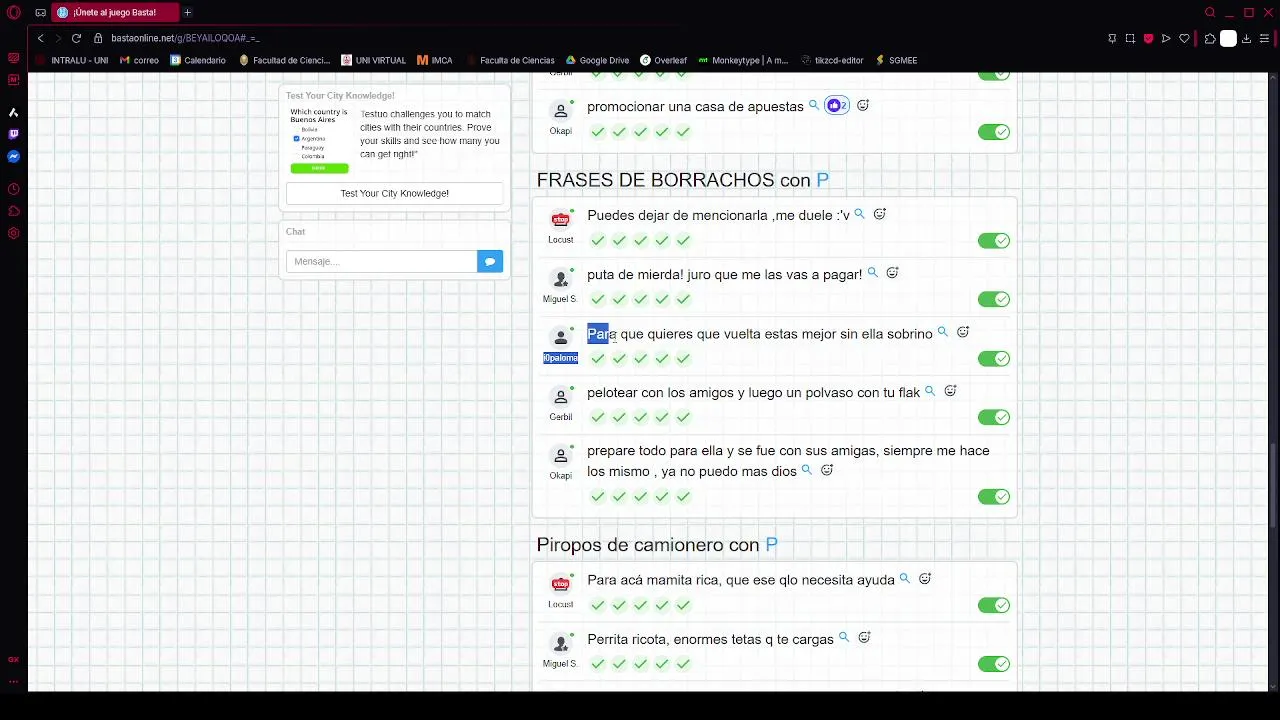Open the extensions puzzle icon
Viewport: 1280px width, 720px height.
1210,38
